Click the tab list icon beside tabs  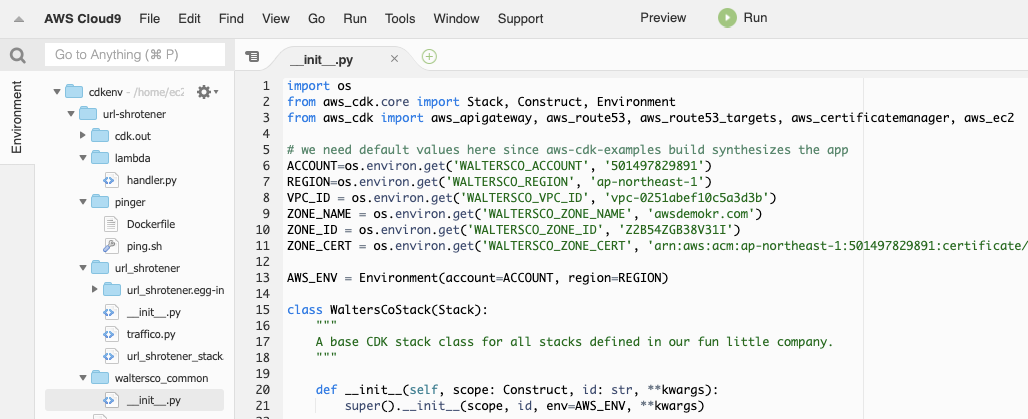252,57
